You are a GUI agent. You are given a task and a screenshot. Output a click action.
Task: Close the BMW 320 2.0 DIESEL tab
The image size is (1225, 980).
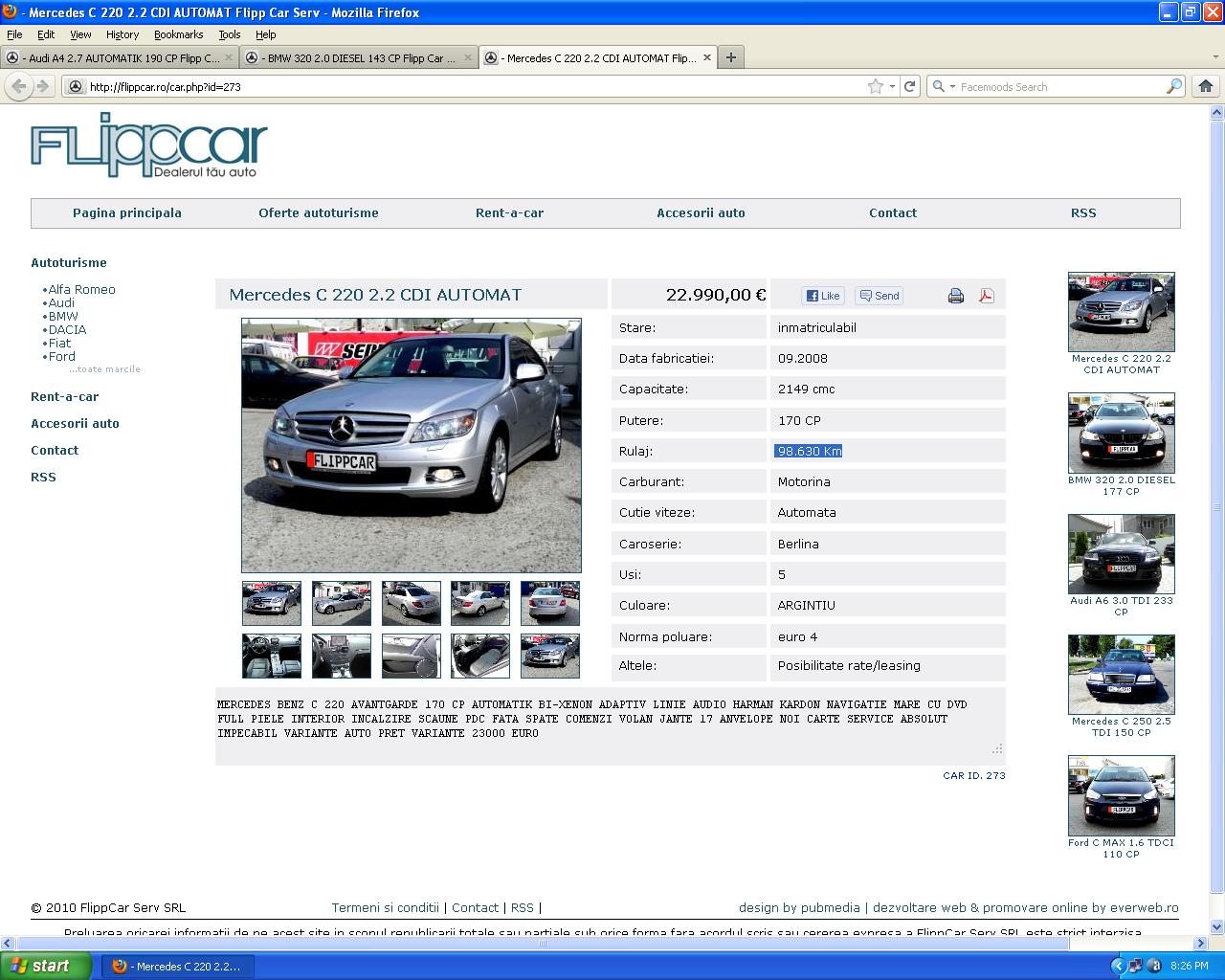pyautogui.click(x=468, y=57)
